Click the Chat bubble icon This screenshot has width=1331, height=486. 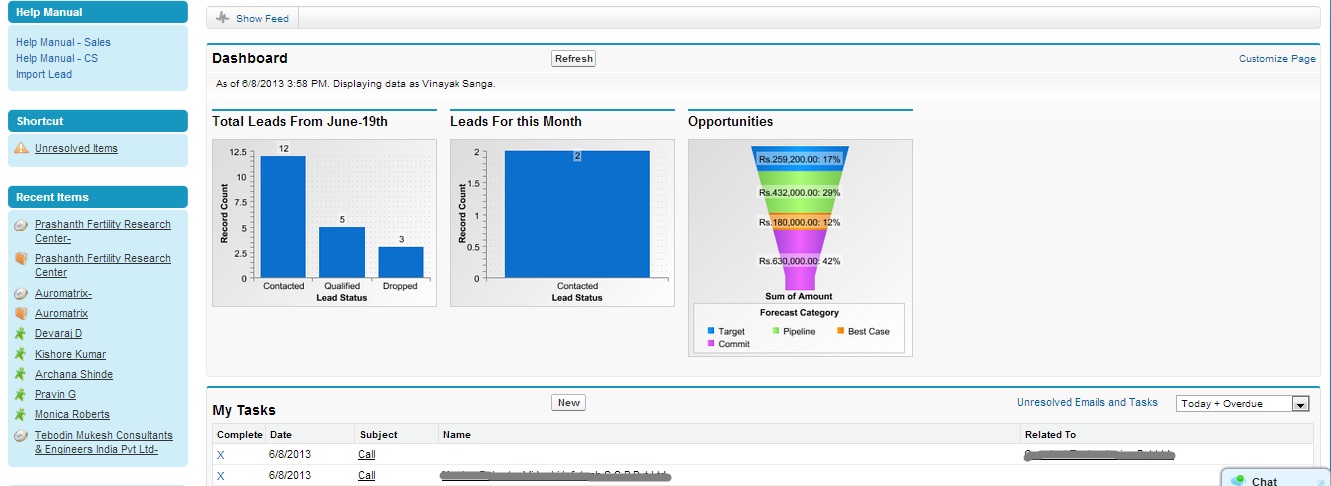tap(1238, 481)
